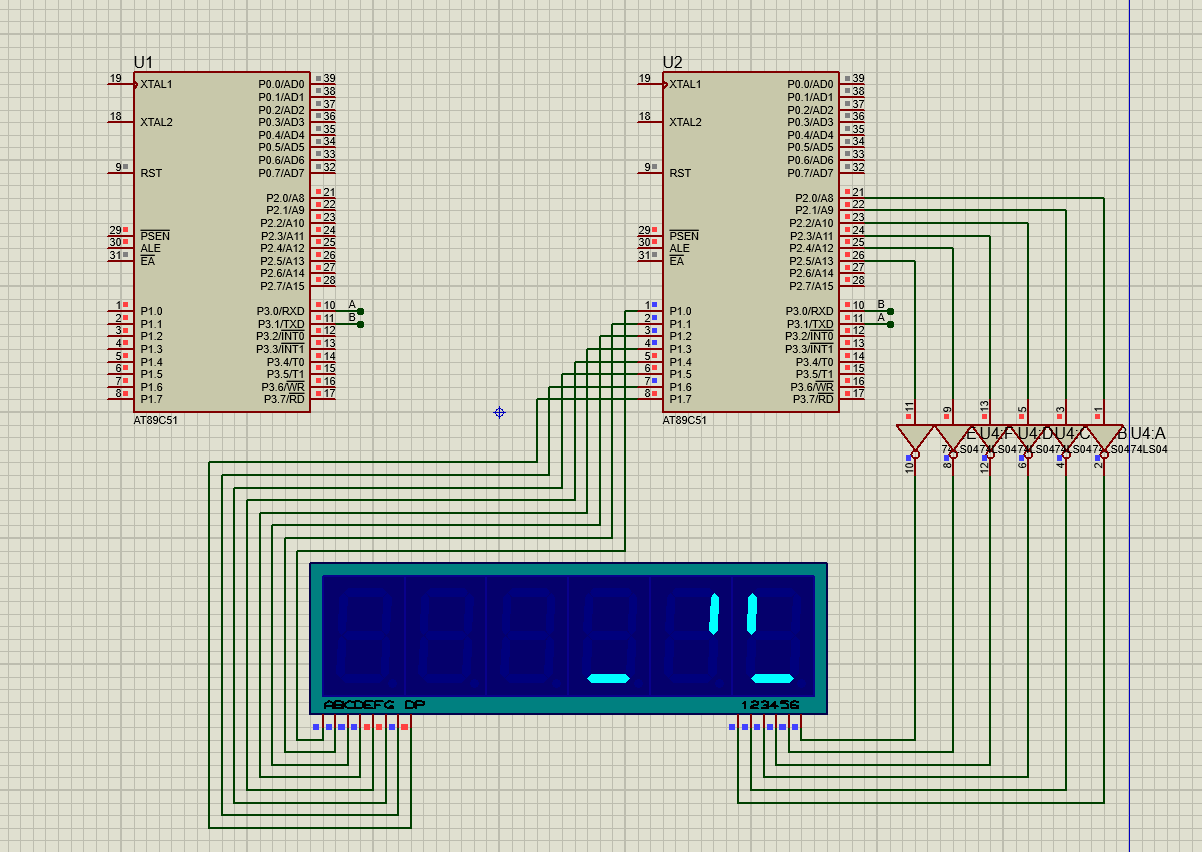Select the six-digit seven-segment display component
Screen dimensions: 1202x852
click(x=568, y=638)
